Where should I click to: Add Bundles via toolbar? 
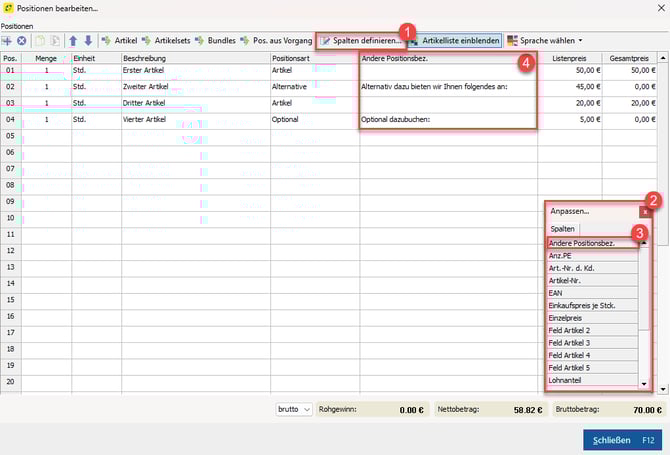215,41
